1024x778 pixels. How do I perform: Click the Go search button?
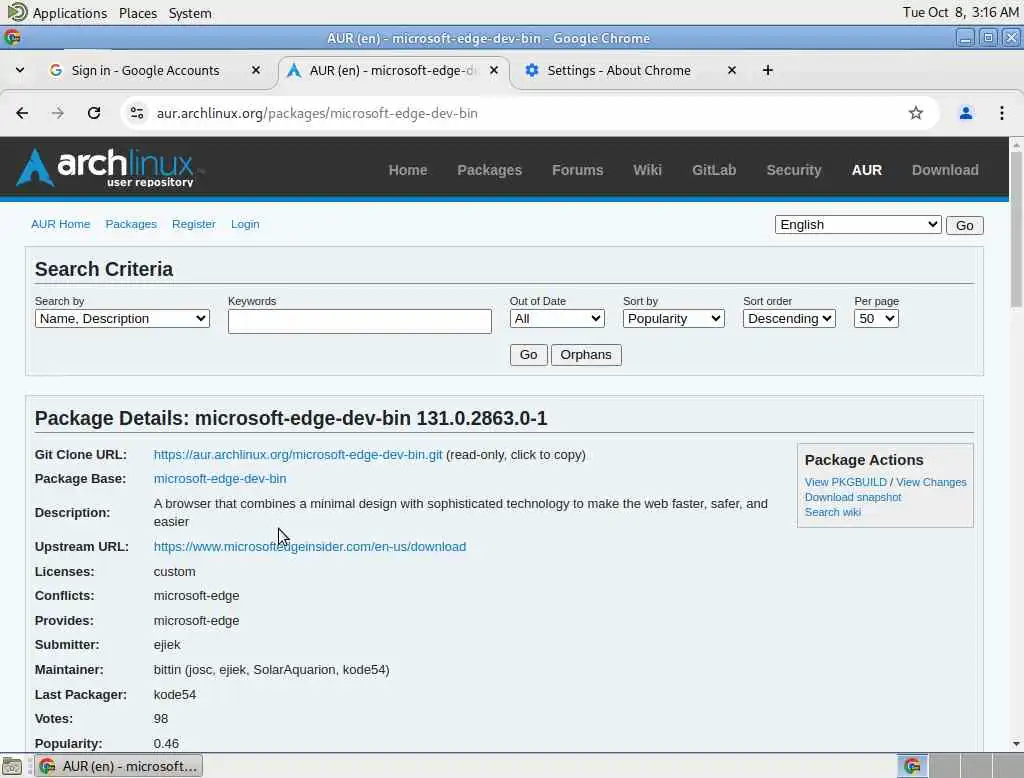click(528, 355)
